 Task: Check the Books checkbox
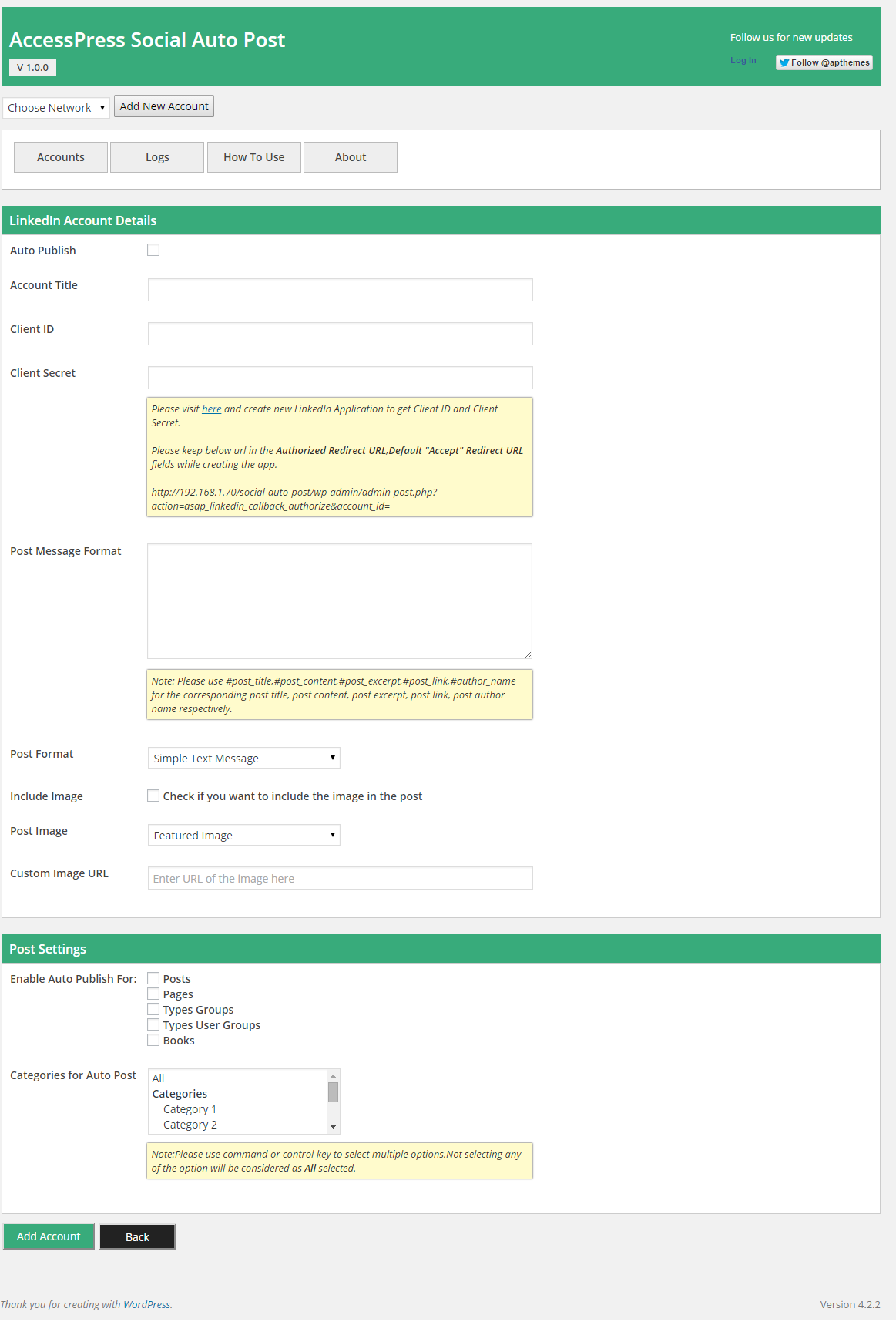click(153, 1040)
